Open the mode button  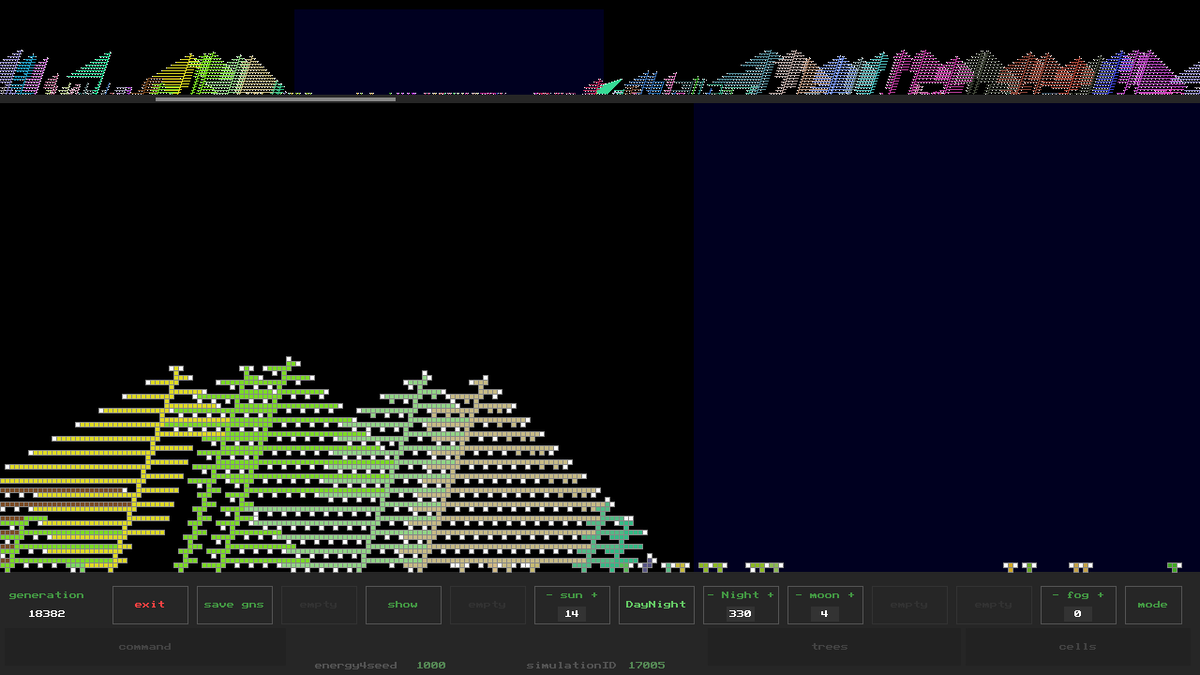[x=1152, y=605]
